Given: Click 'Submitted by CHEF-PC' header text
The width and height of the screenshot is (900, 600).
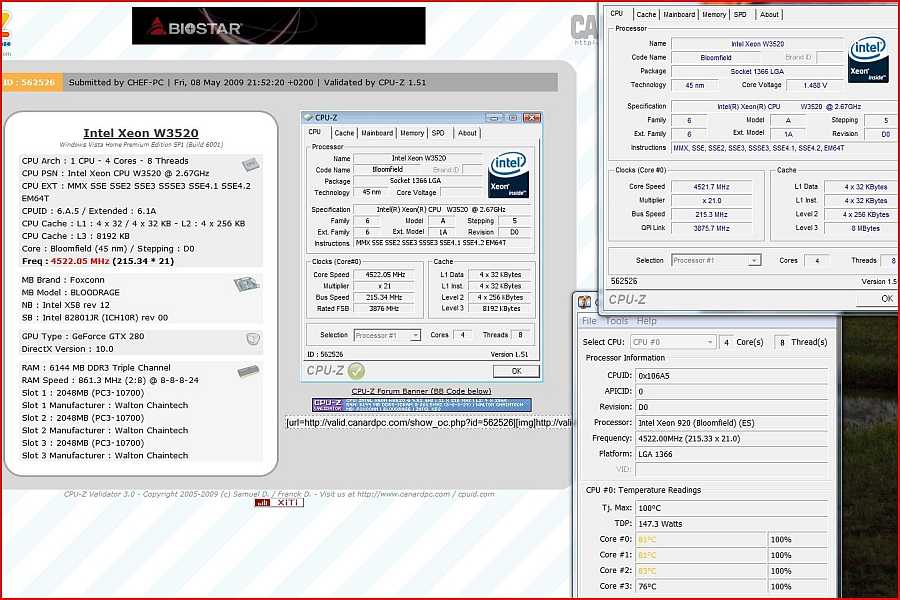Looking at the screenshot, I should (116, 82).
